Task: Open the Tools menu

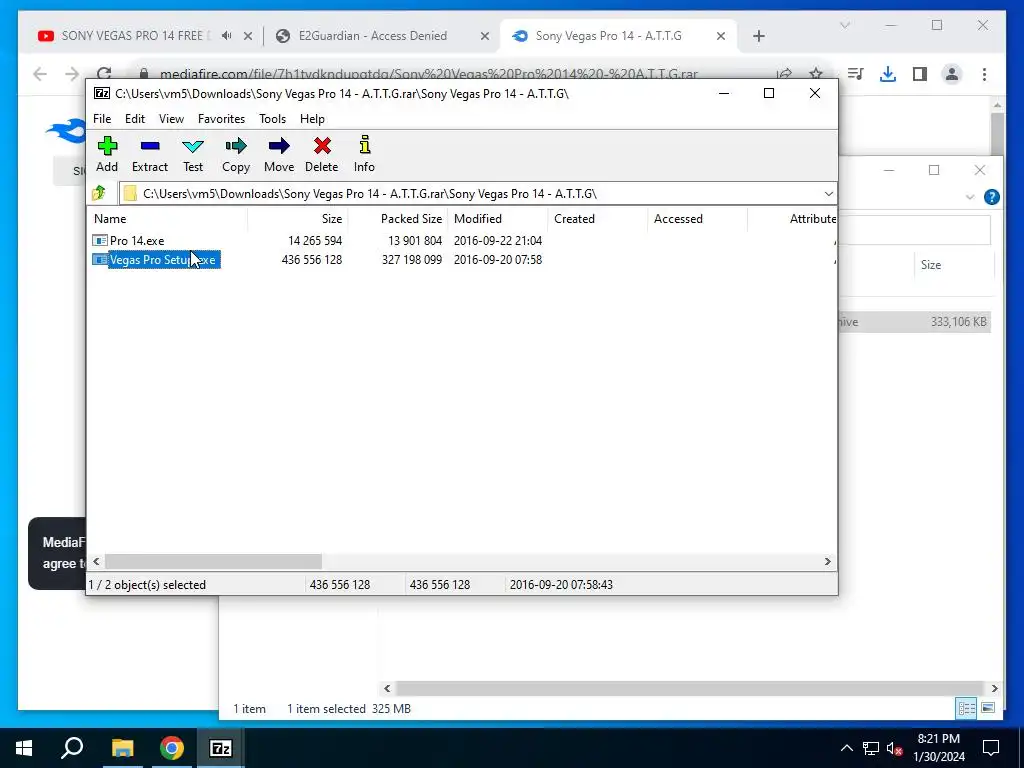Action: 272,119
